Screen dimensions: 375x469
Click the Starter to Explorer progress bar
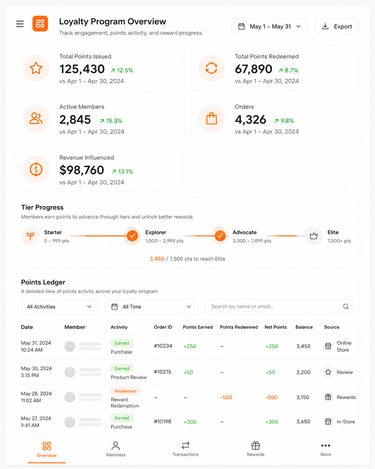point(99,236)
